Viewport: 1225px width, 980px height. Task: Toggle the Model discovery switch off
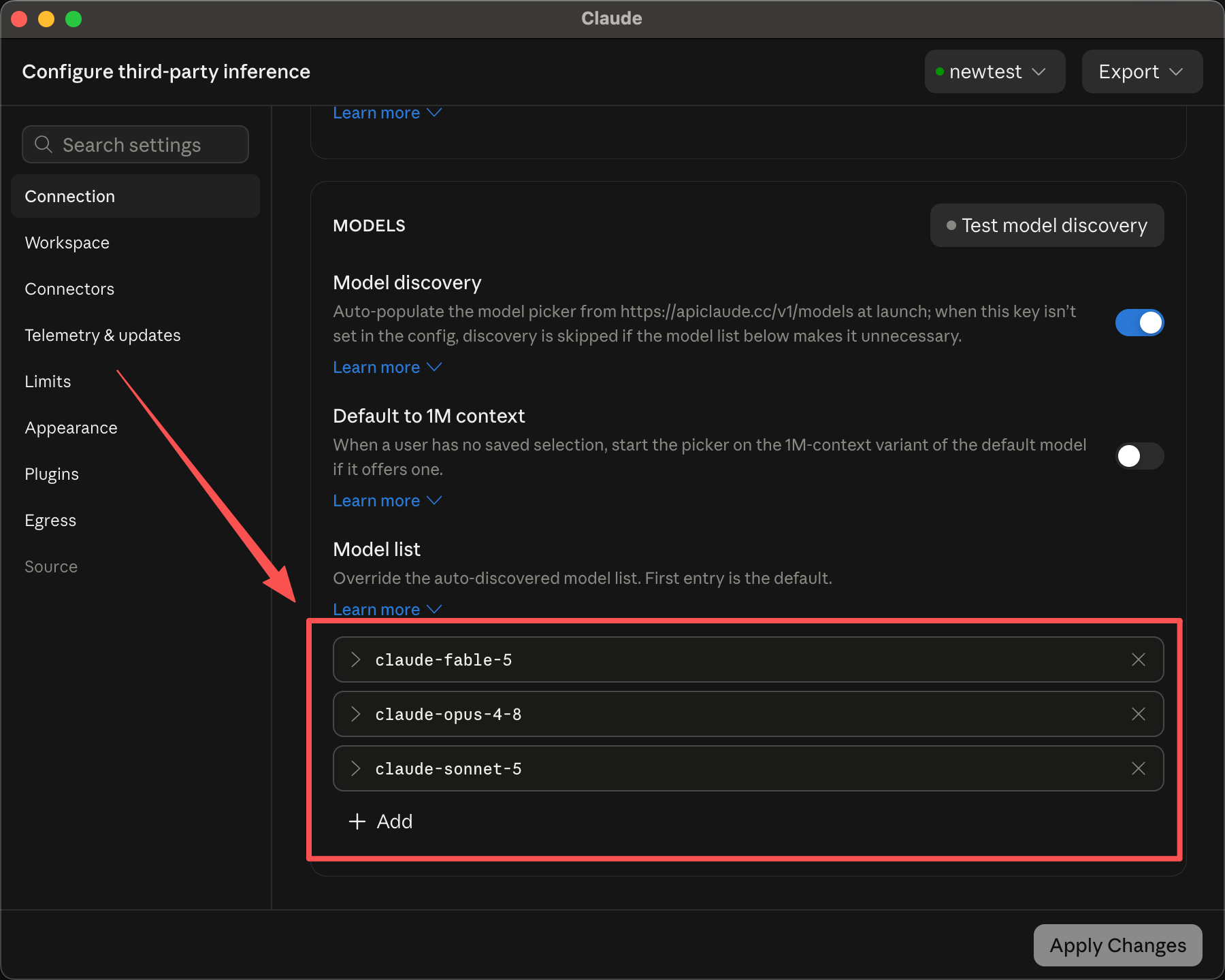[1139, 323]
